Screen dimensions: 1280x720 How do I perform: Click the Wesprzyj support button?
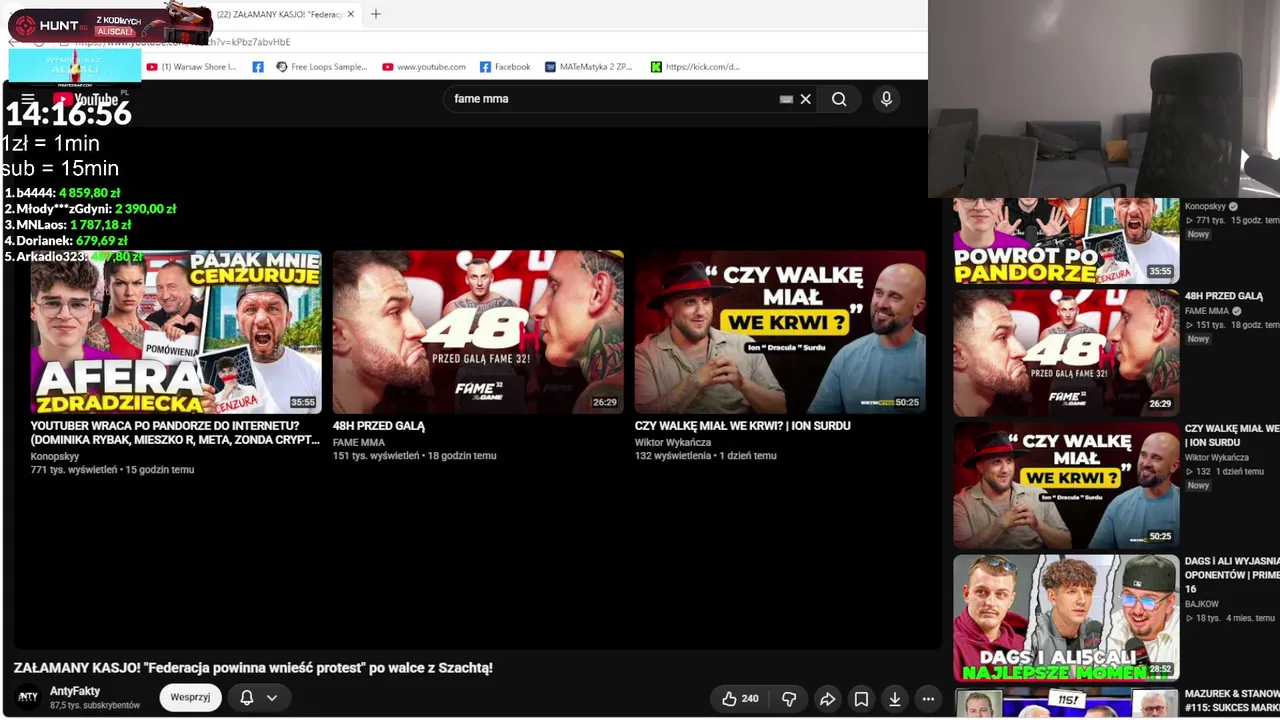tap(190, 697)
